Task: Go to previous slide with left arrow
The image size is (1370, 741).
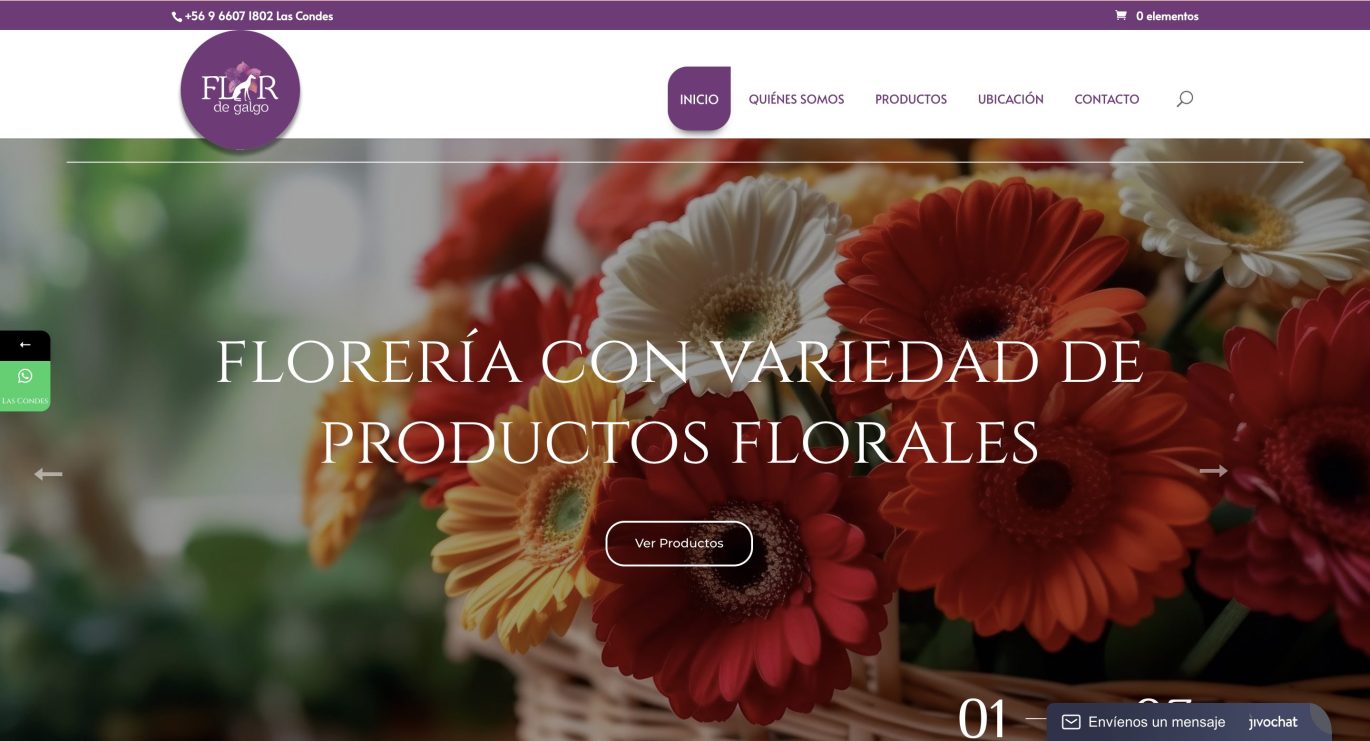Action: (x=48, y=474)
